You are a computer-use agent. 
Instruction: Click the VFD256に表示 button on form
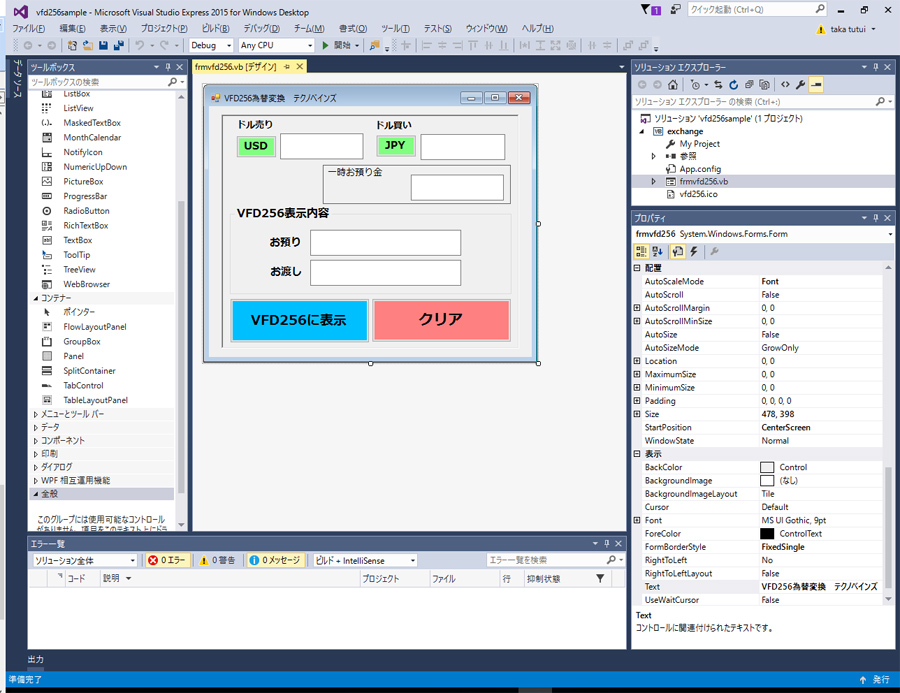[299, 320]
